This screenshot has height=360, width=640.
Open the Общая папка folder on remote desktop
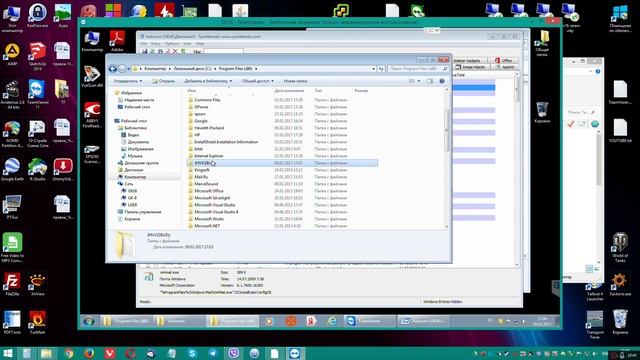542,43
